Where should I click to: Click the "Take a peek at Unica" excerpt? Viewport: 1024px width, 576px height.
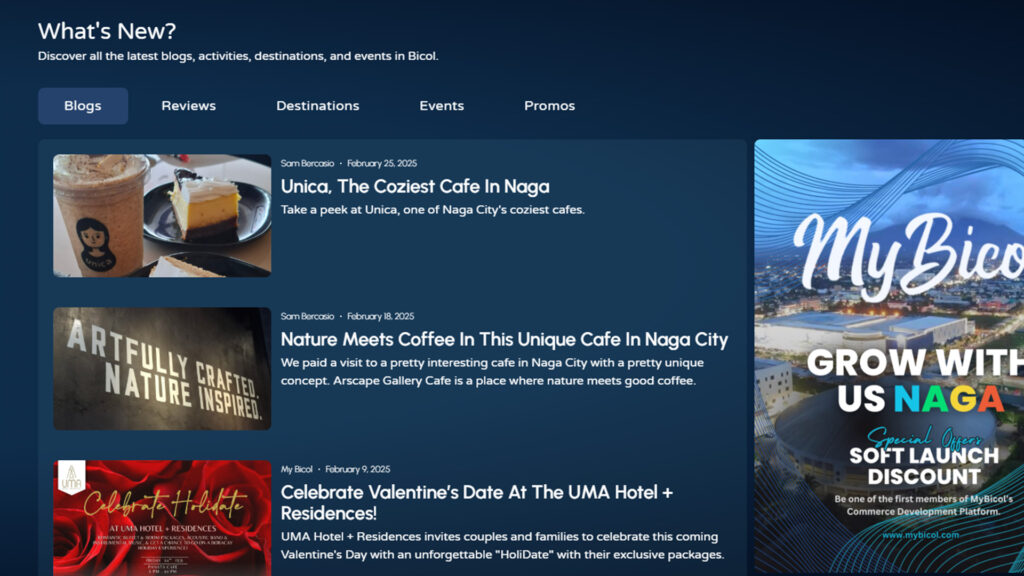tap(432, 210)
